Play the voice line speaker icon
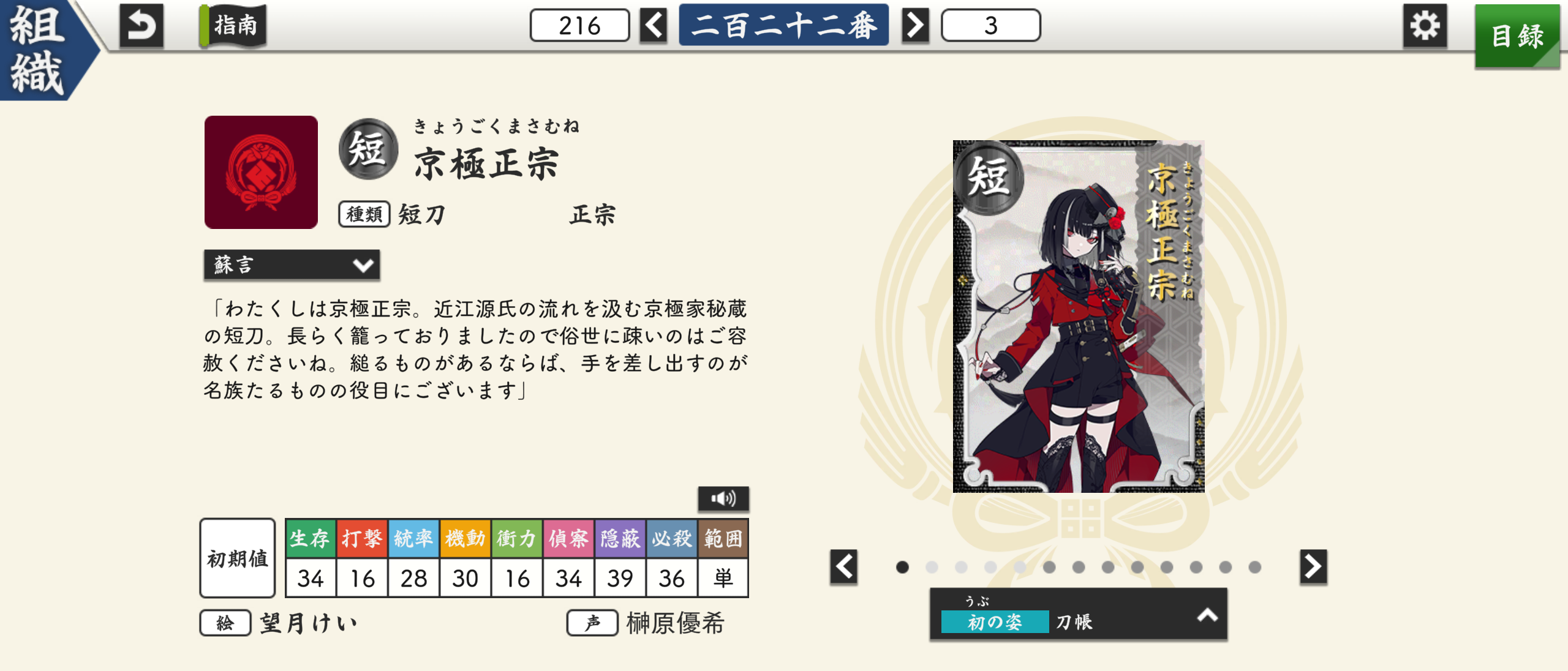The image size is (1568, 671). (x=723, y=498)
